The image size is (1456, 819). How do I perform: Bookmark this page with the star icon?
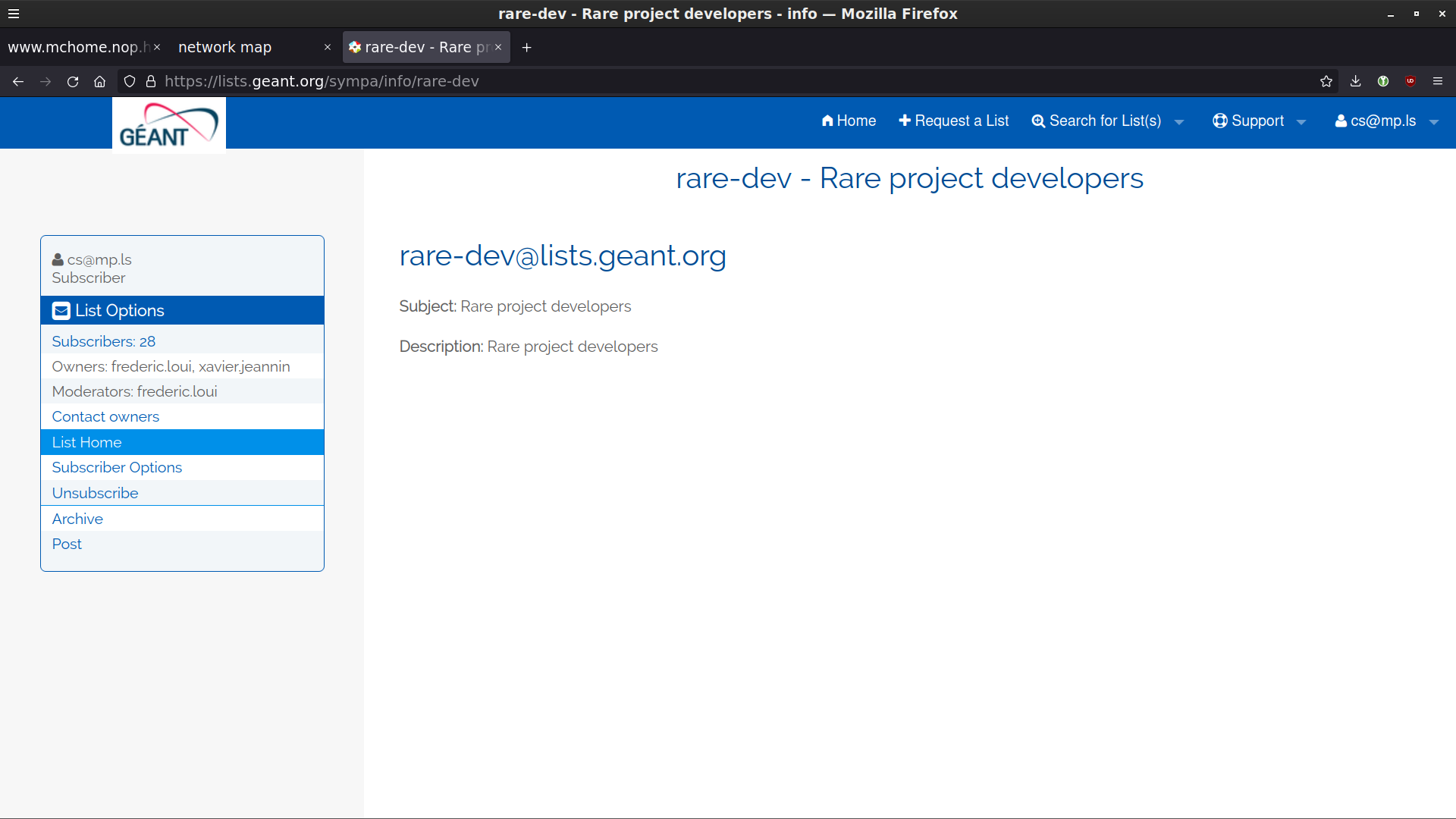pyautogui.click(x=1326, y=82)
